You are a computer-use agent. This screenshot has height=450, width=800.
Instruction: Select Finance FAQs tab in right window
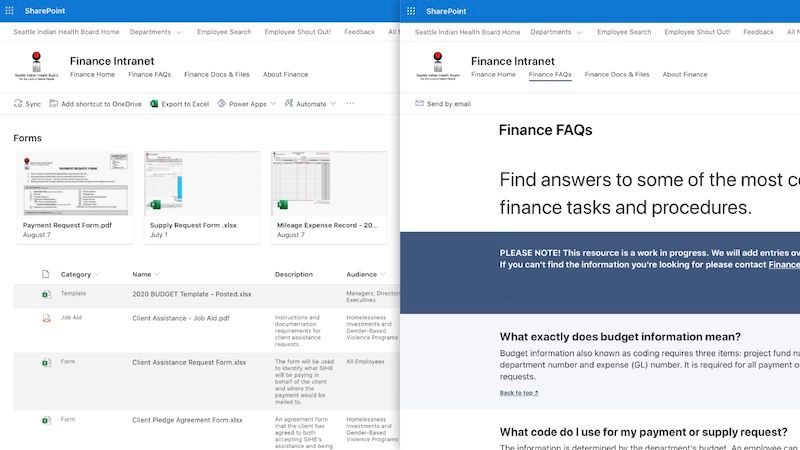tap(550, 74)
